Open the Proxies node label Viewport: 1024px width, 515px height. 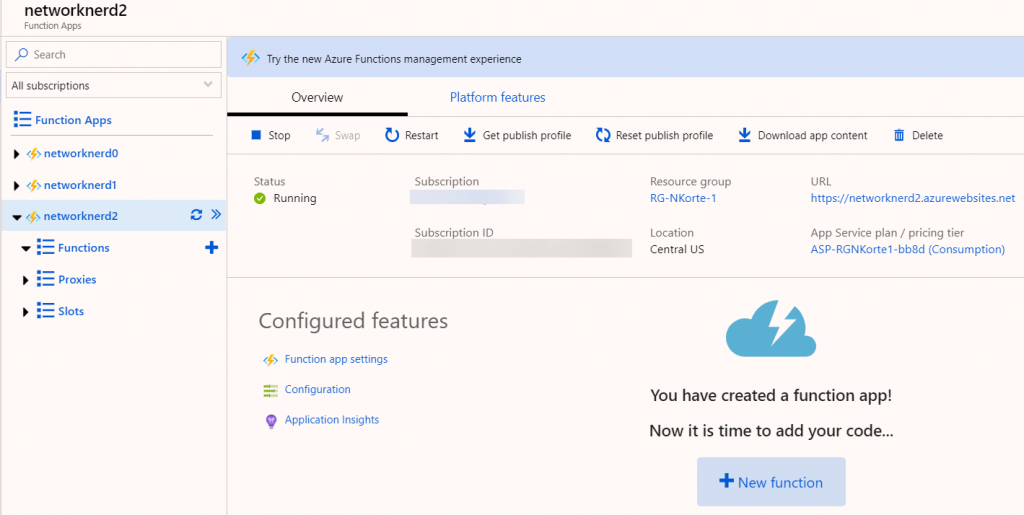coord(77,279)
